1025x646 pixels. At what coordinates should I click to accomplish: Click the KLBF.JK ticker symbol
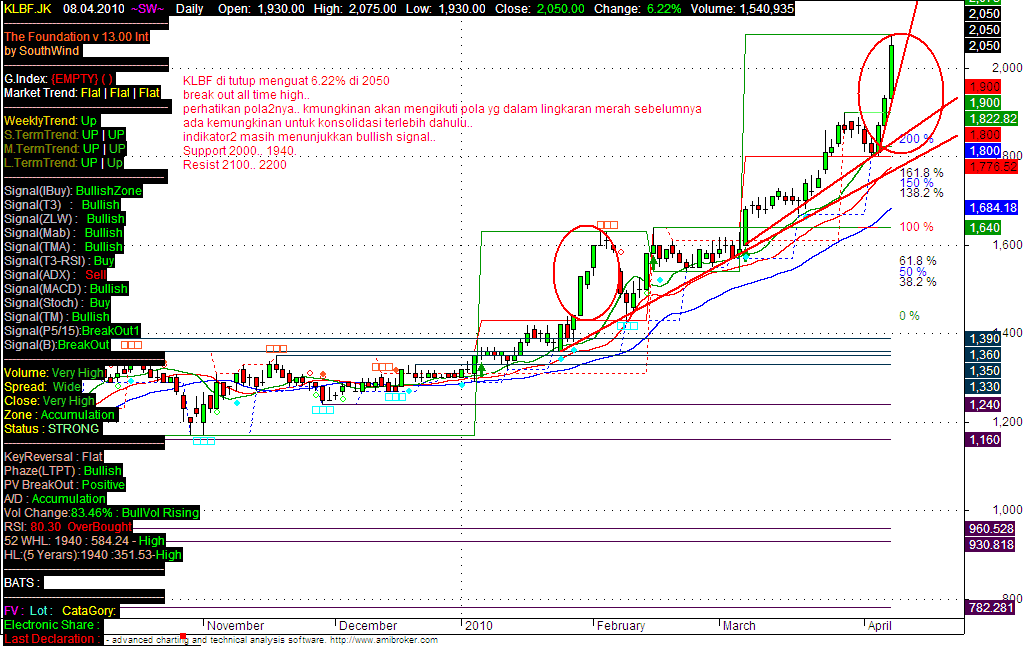pos(27,8)
